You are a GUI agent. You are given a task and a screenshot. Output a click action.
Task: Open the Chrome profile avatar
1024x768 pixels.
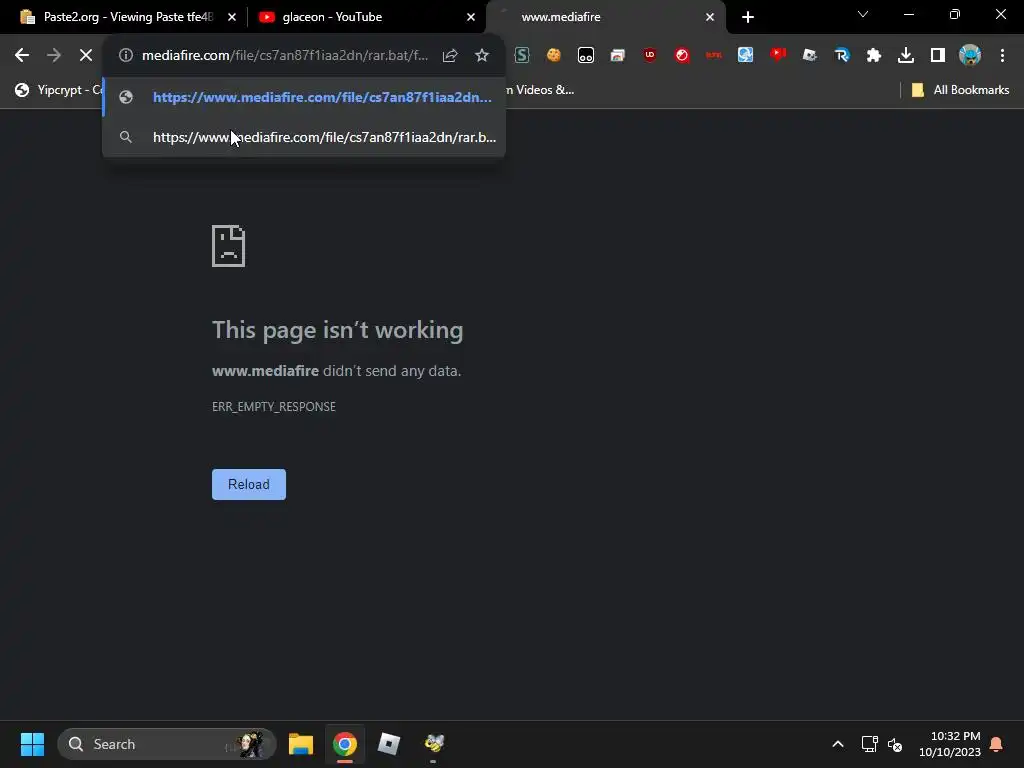tap(970, 56)
